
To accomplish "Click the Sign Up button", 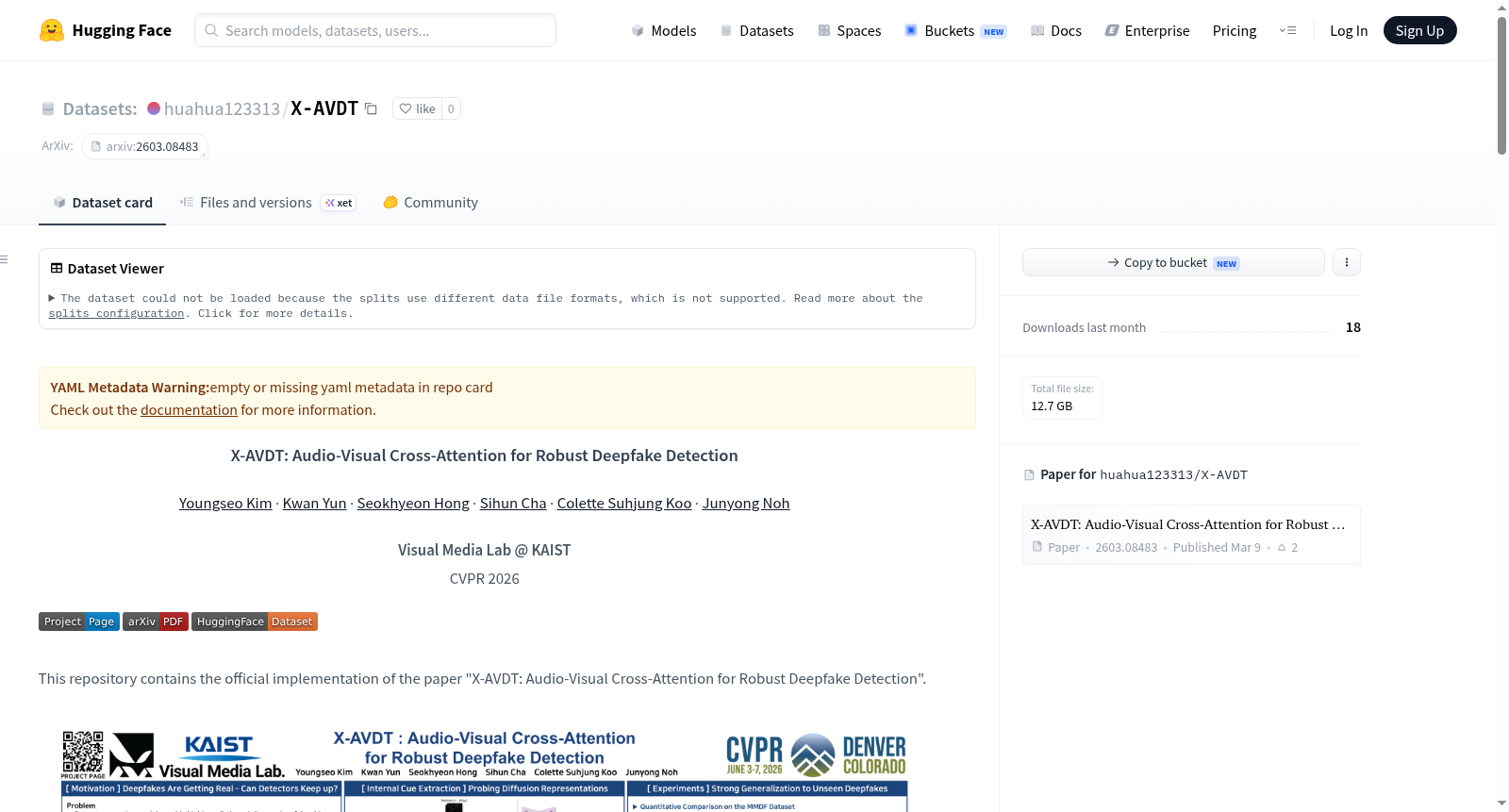I will click(1419, 30).
